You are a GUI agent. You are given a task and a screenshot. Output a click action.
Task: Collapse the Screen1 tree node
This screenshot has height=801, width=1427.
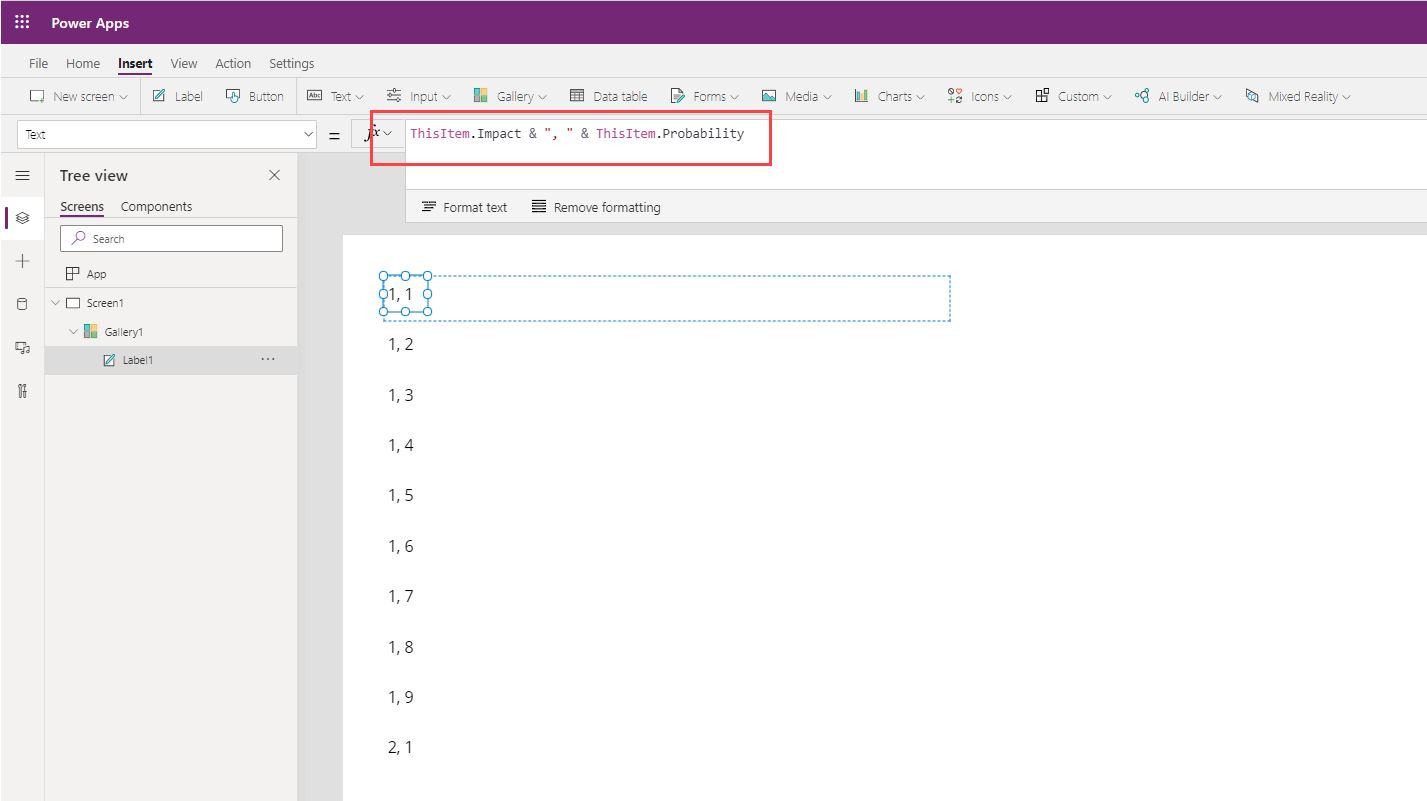(x=54, y=303)
